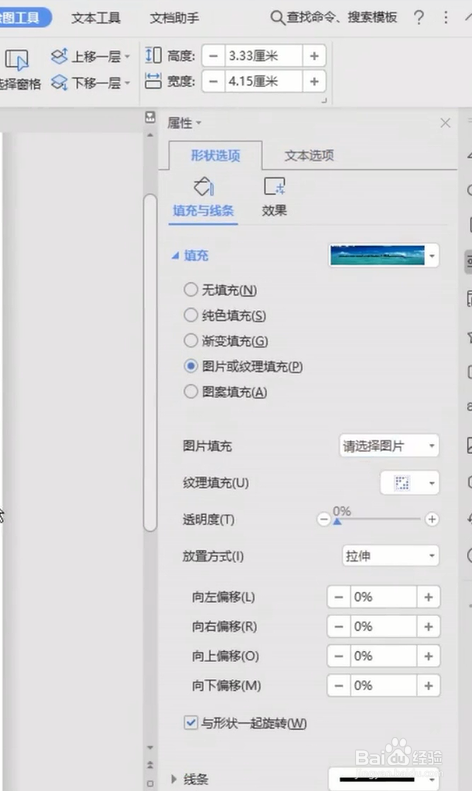The height and width of the screenshot is (791, 472).
Task: Click the bring forward layer icon
Action: (59, 56)
